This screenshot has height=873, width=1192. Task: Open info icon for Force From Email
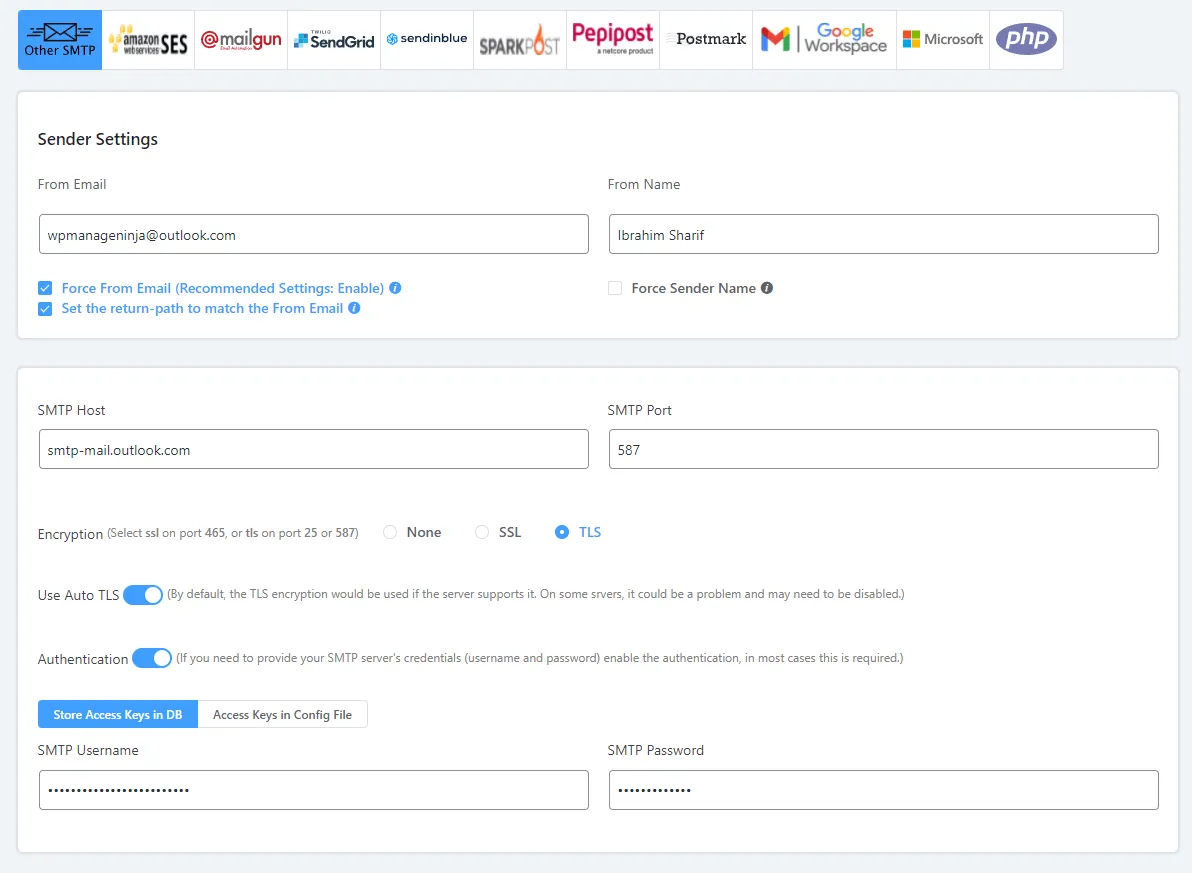[x=395, y=288]
